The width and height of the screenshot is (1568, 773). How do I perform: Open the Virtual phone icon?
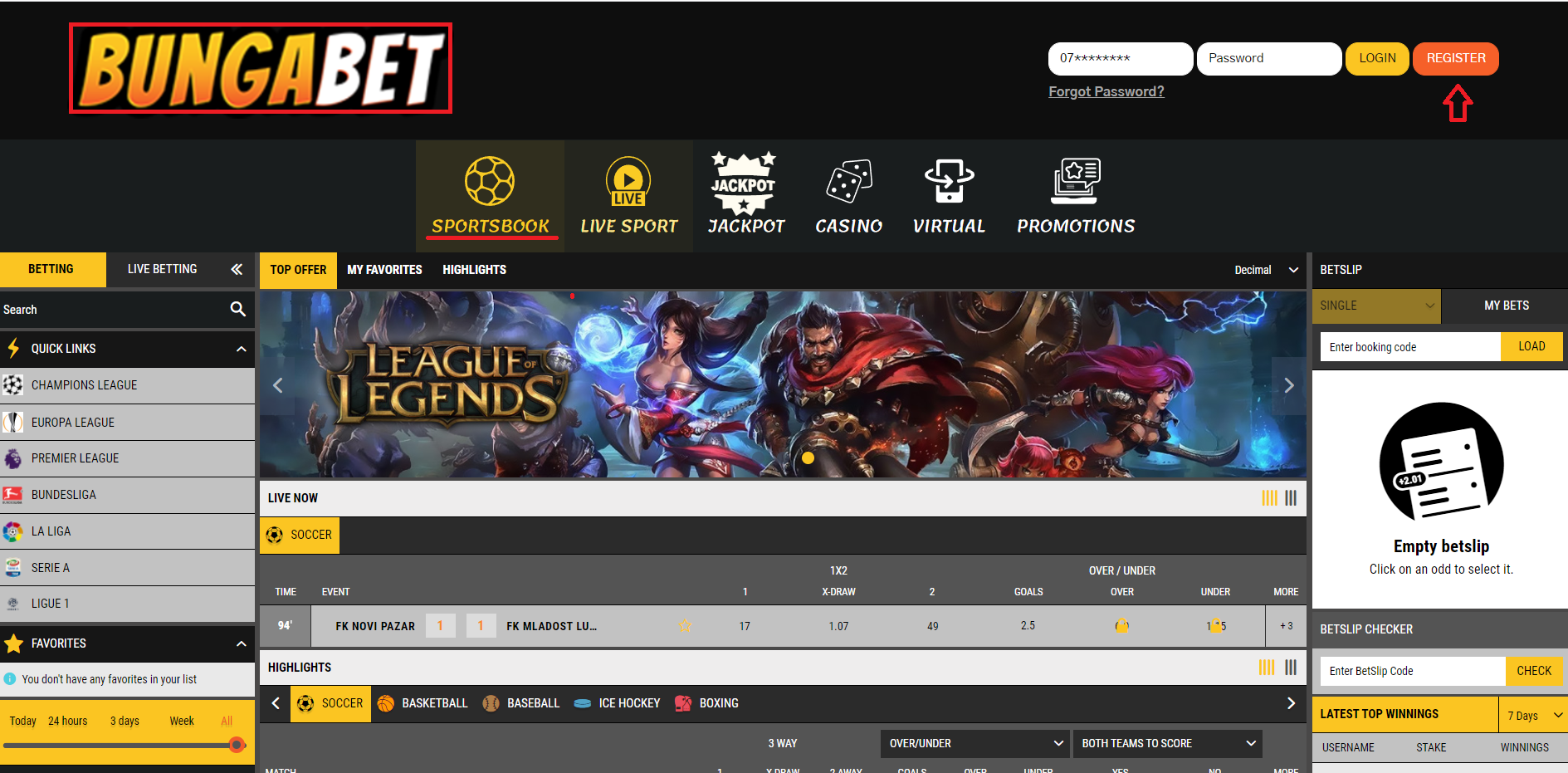(949, 181)
